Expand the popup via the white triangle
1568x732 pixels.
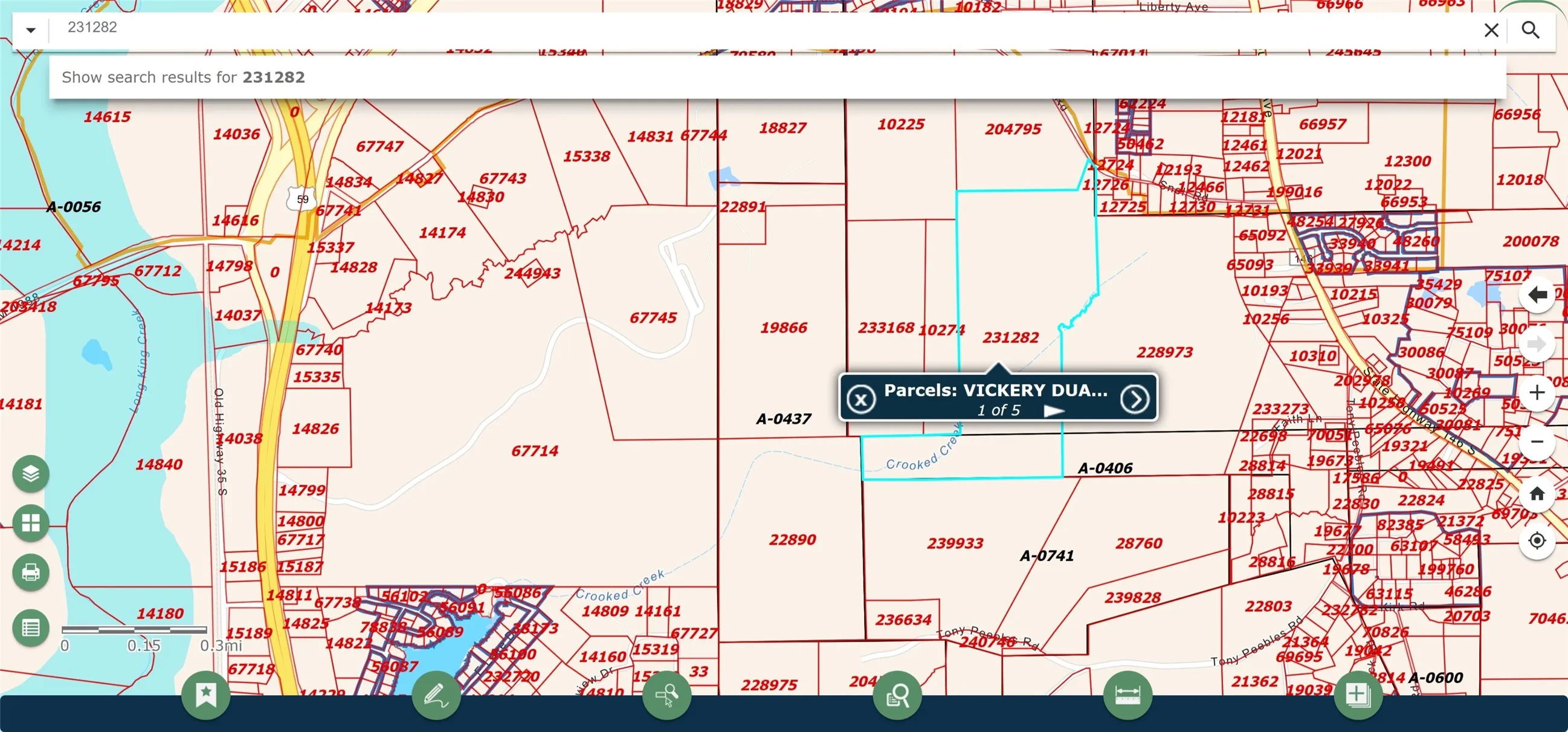point(1054,411)
